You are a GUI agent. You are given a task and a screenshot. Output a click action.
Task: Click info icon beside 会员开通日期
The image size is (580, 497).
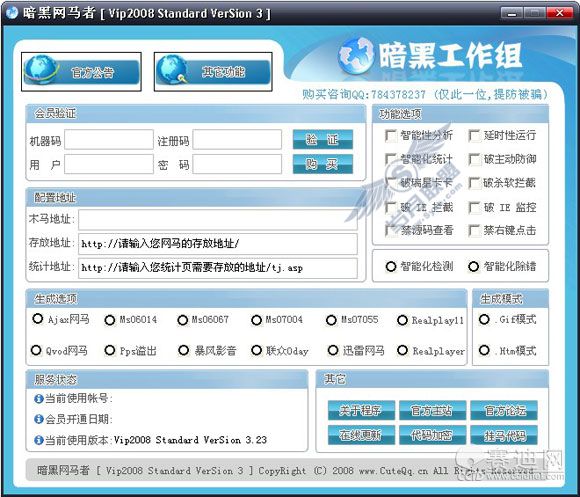[x=38, y=419]
